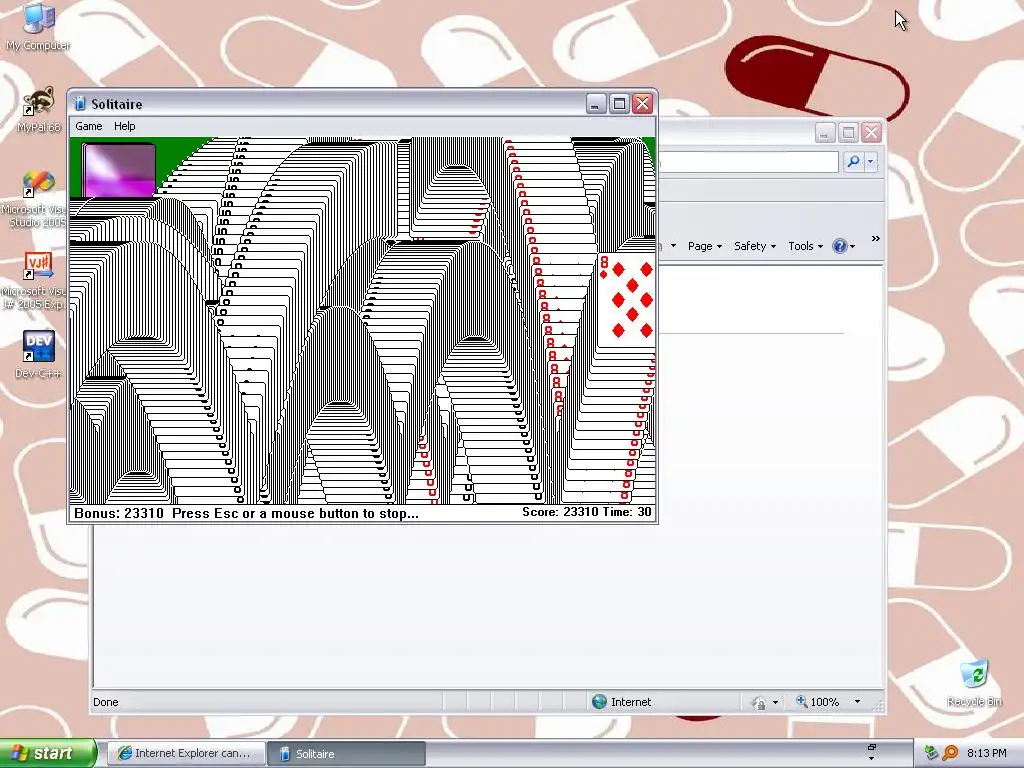The height and width of the screenshot is (768, 1024).
Task: Expand the toolbar overflow double chevron
Action: 876,239
